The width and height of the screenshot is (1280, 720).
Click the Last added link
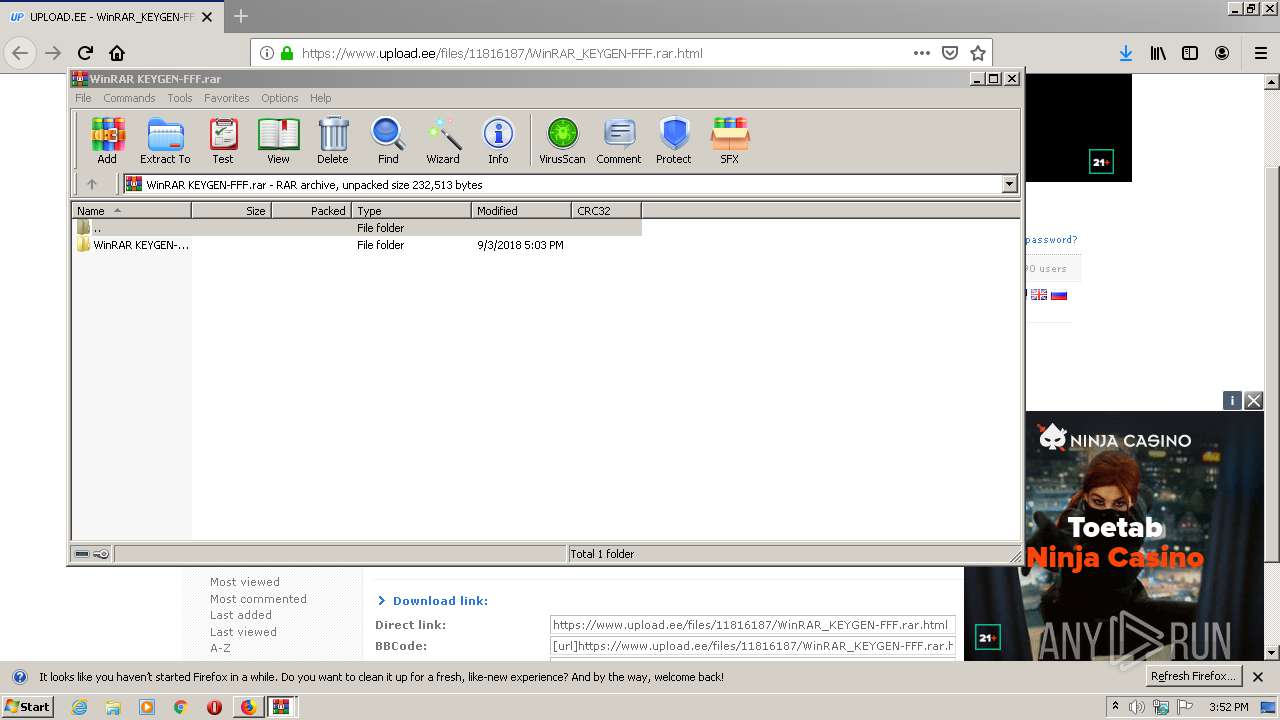coord(241,615)
